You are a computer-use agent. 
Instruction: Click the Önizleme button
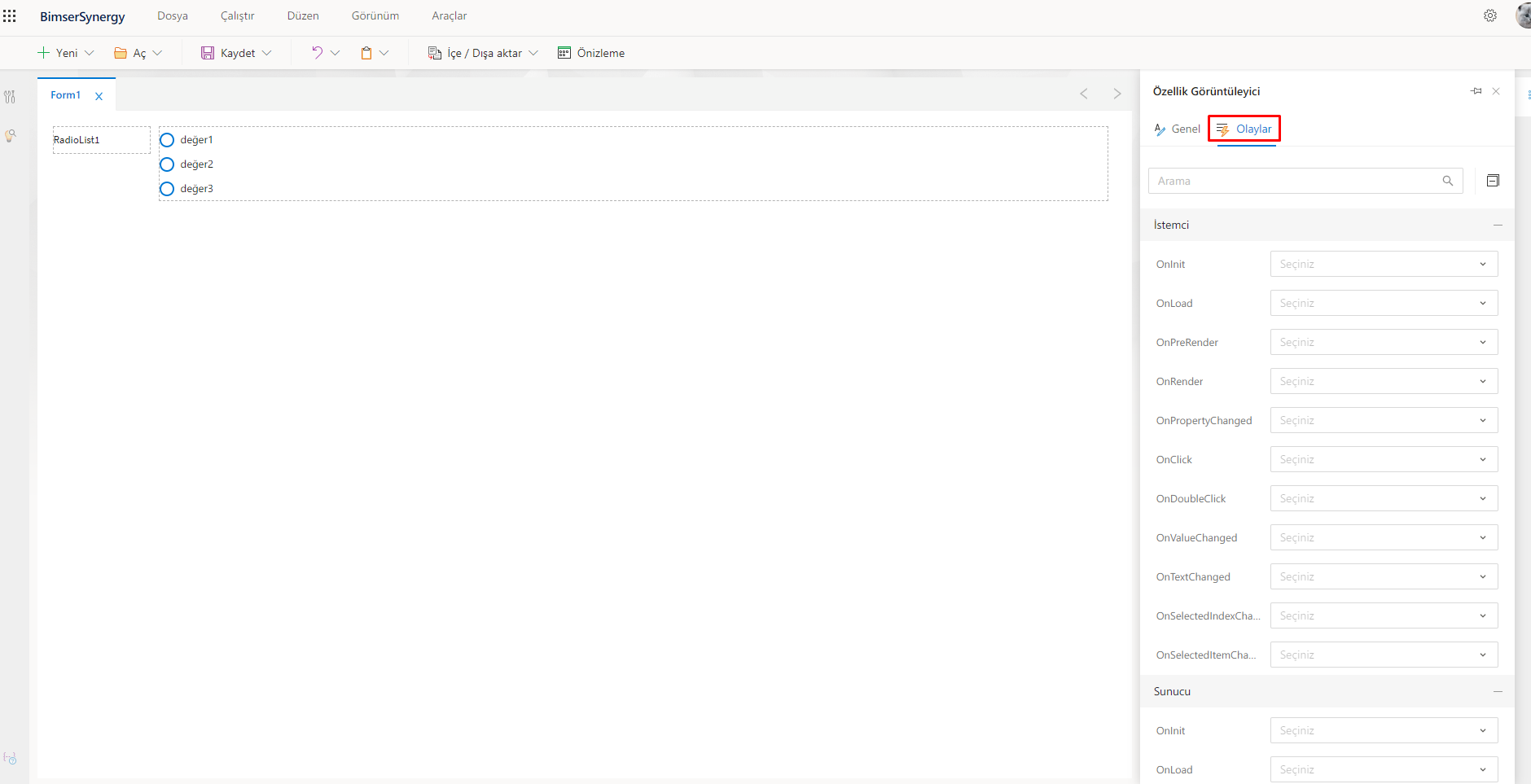(x=591, y=53)
